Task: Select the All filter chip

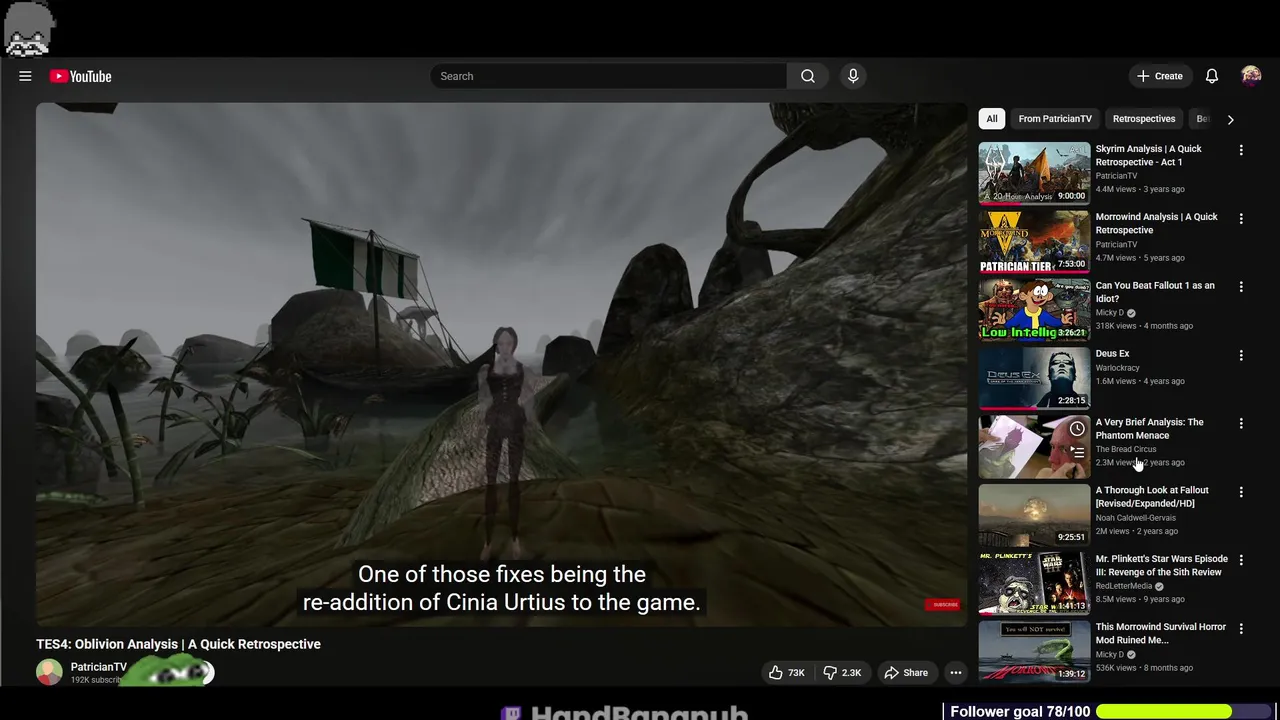Action: pyautogui.click(x=991, y=119)
